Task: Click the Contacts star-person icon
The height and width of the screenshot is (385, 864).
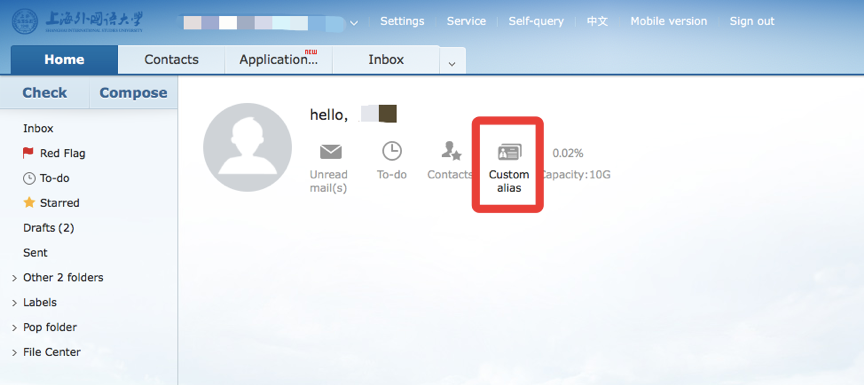Action: point(451,151)
